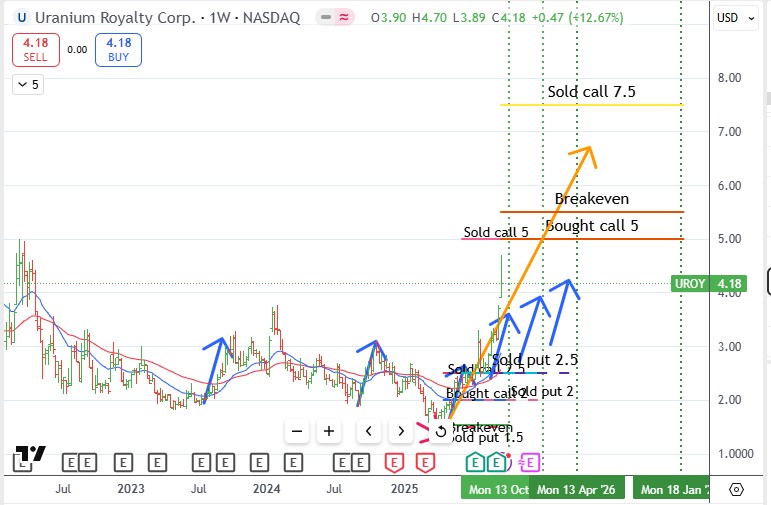This screenshot has width=771, height=505.
Task: Open the red earnings marker above 2025 label
Action: pyautogui.click(x=394, y=463)
